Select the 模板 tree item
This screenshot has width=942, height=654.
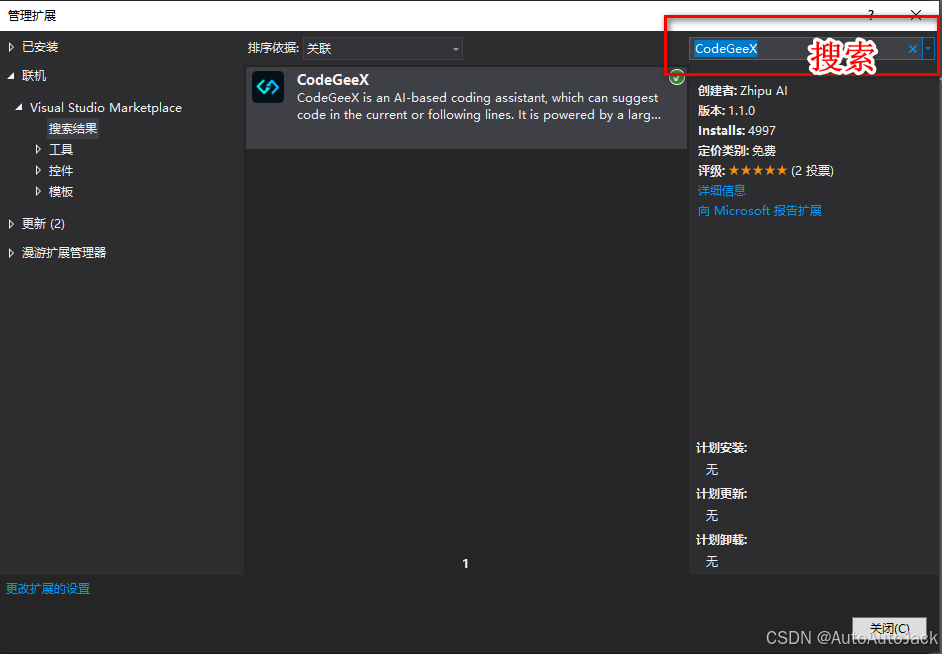coord(61,192)
